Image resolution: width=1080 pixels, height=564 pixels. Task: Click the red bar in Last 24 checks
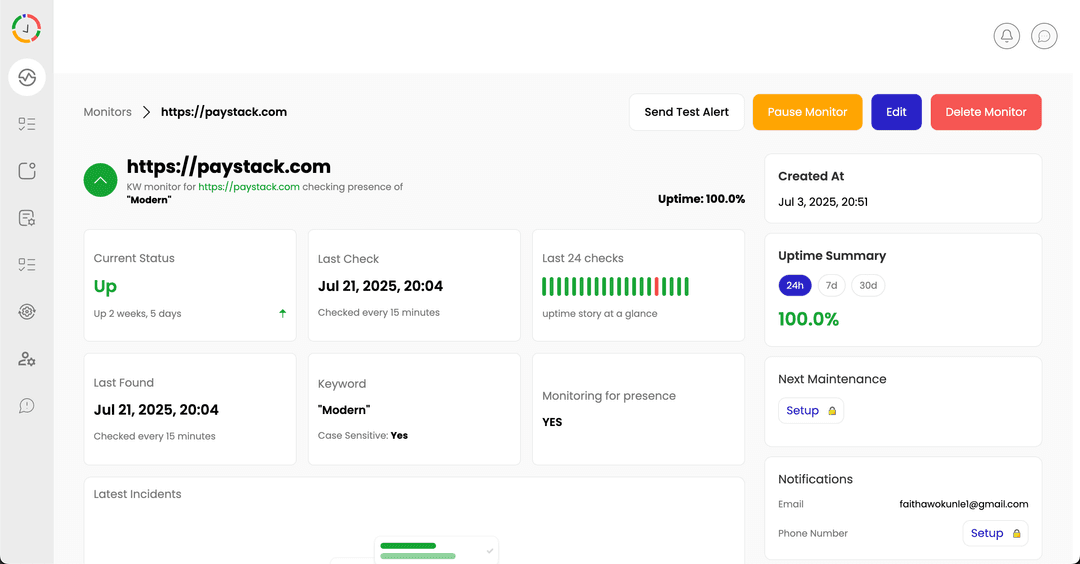[656, 286]
